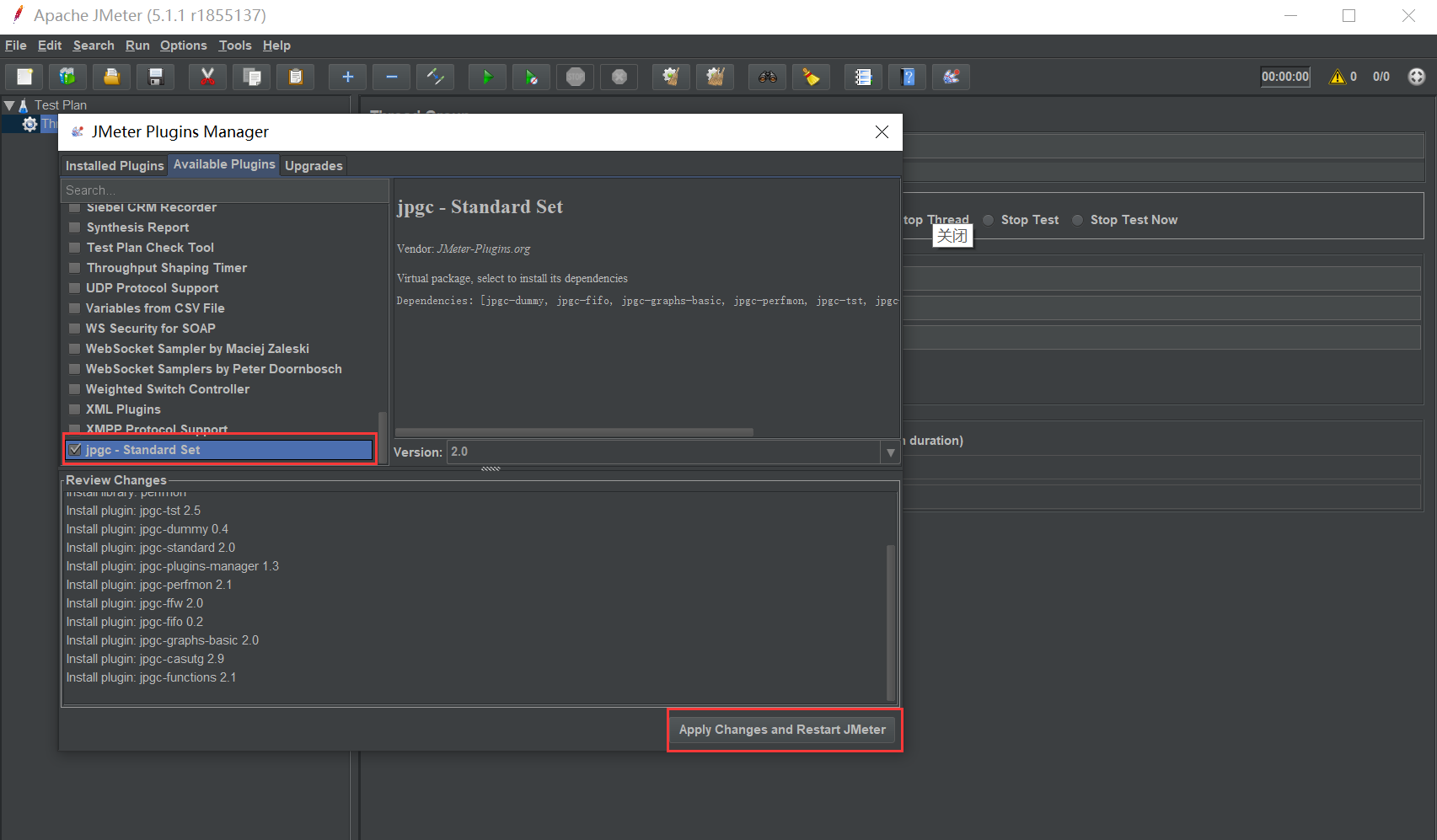Click the Stop test icon
This screenshot has height=840, width=1437.
coord(576,77)
